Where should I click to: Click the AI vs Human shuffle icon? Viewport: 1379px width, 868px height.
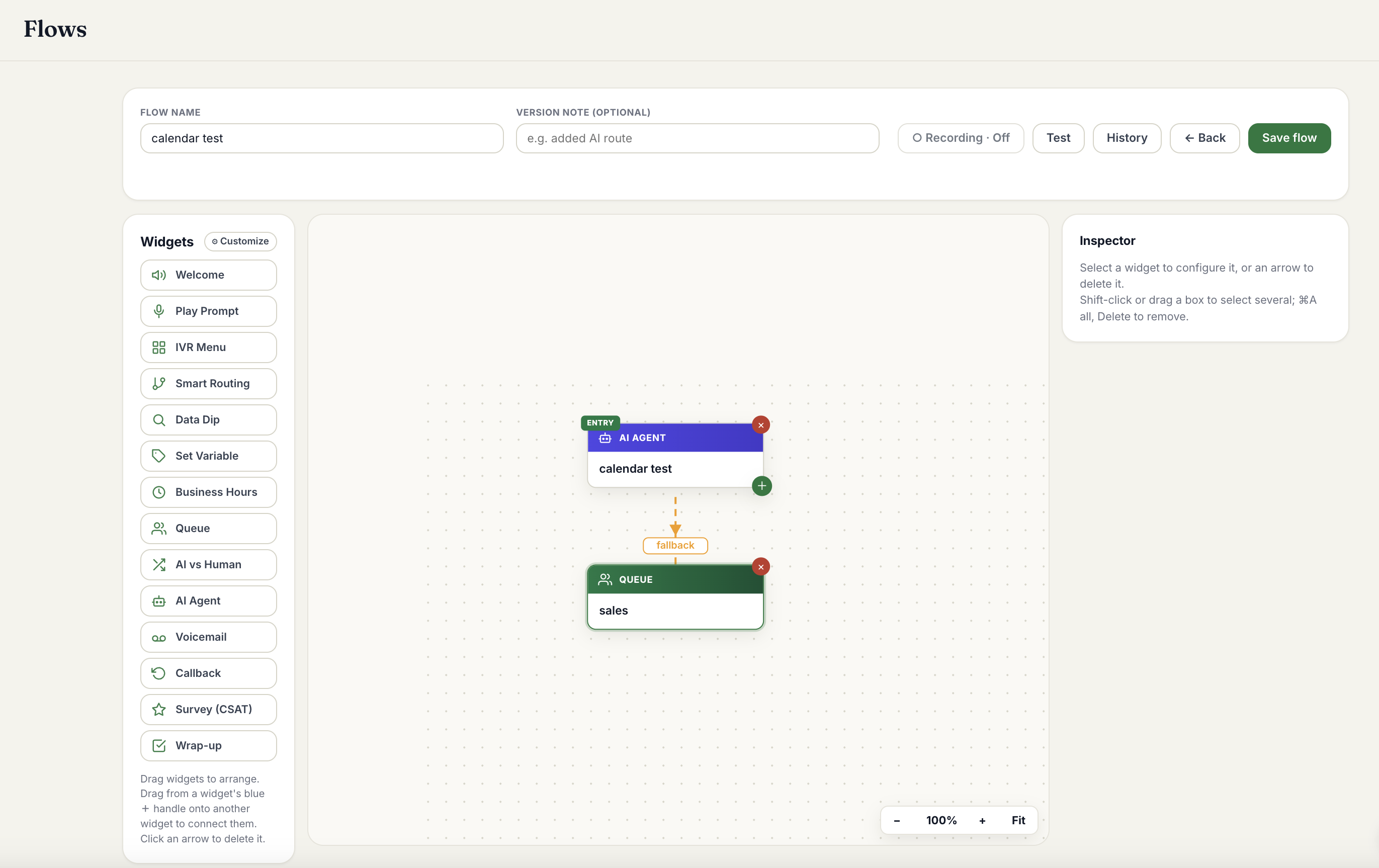(x=158, y=565)
